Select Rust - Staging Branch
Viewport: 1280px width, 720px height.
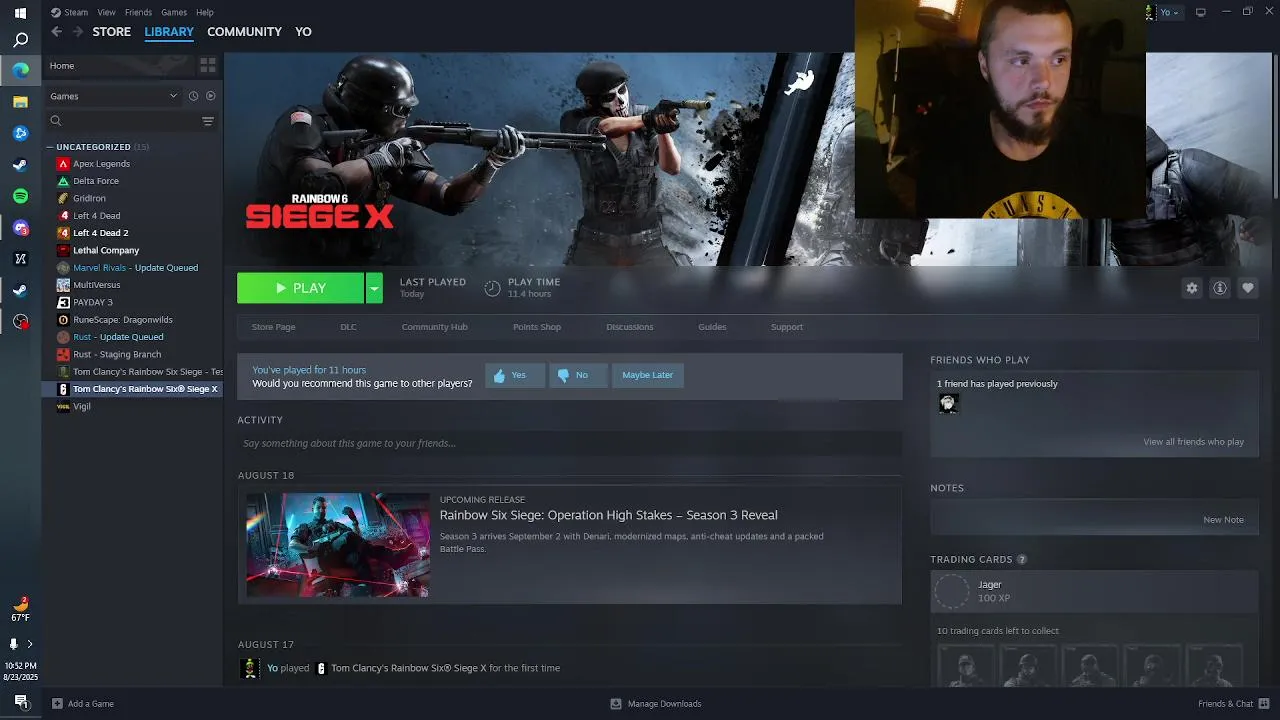tap(117, 354)
